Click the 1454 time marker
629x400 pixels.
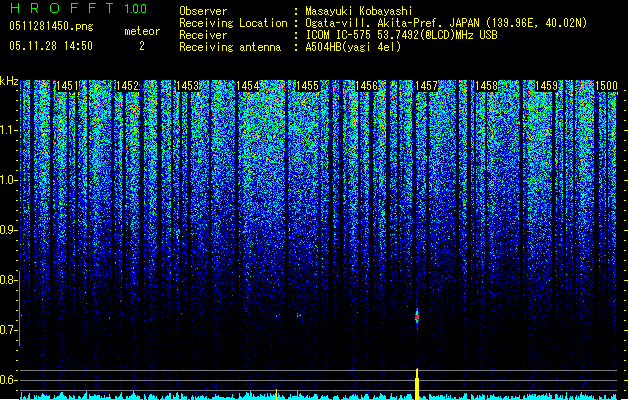[247, 86]
